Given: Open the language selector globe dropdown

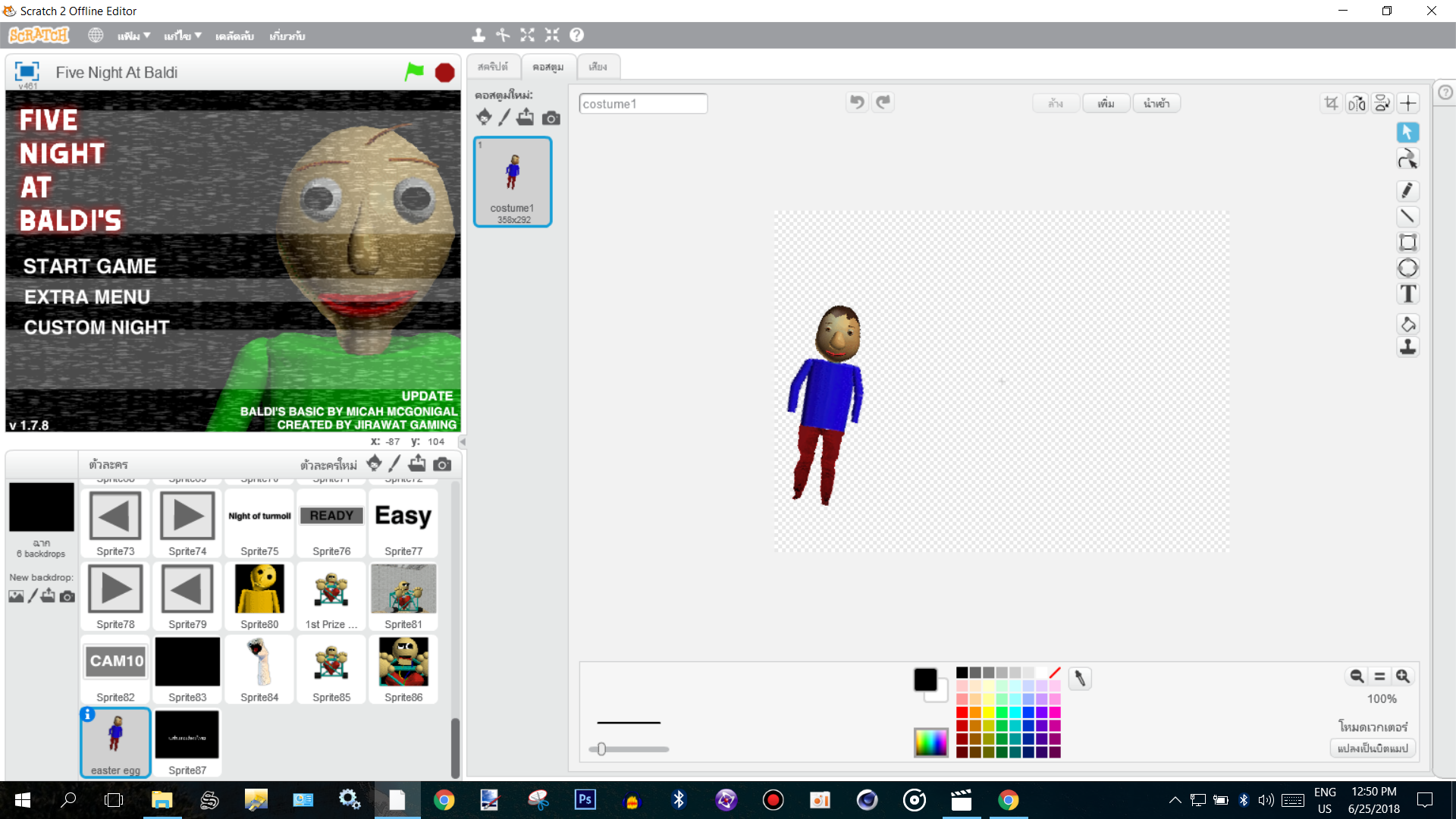Looking at the screenshot, I should point(95,35).
